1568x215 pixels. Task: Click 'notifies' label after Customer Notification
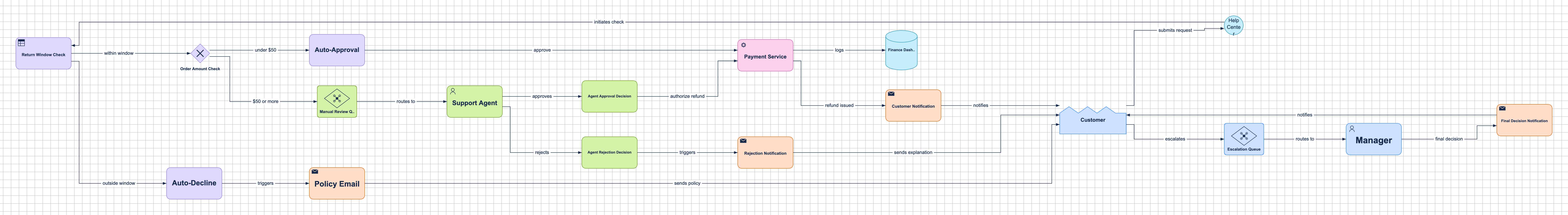981,106
